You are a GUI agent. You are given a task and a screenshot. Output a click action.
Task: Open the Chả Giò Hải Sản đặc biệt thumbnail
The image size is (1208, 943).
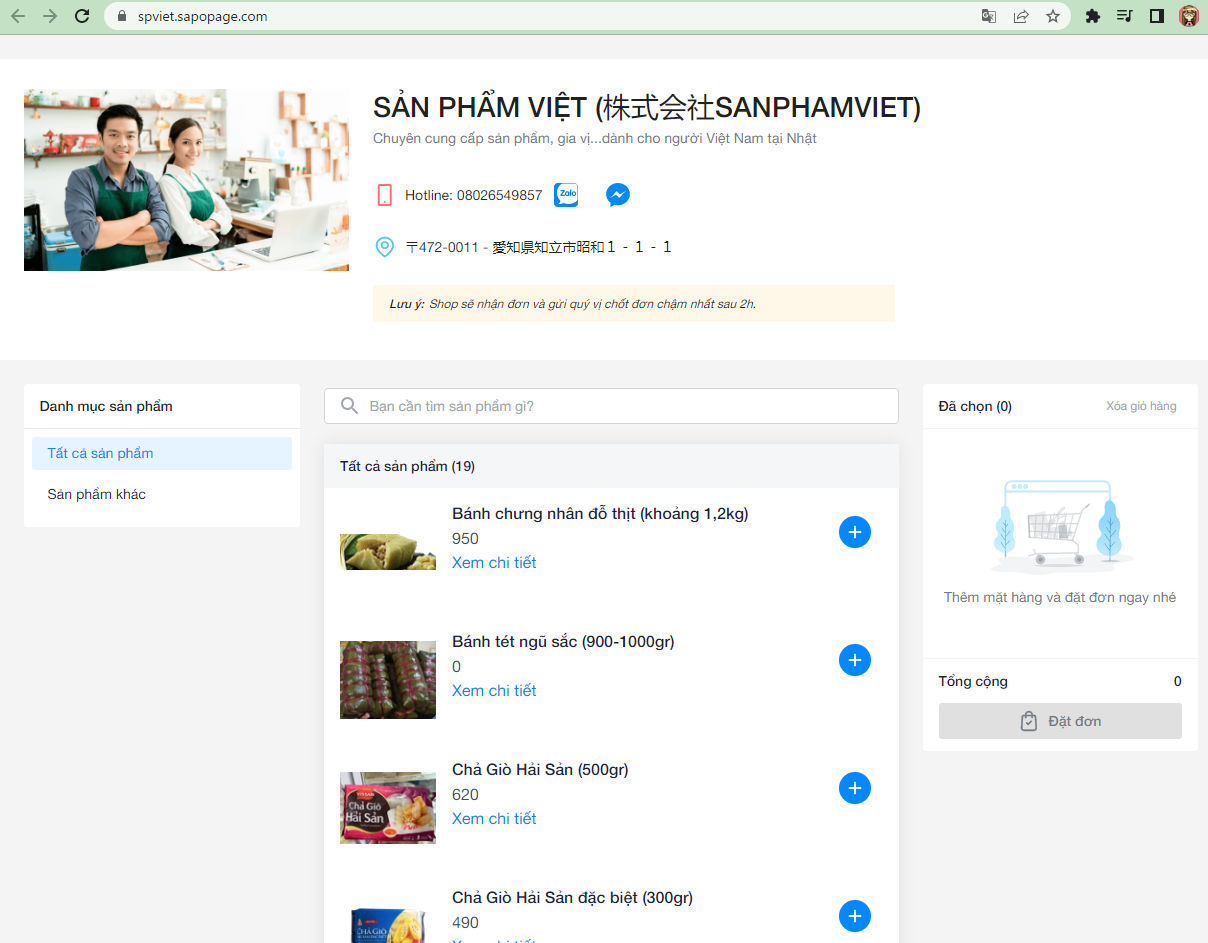[388, 925]
